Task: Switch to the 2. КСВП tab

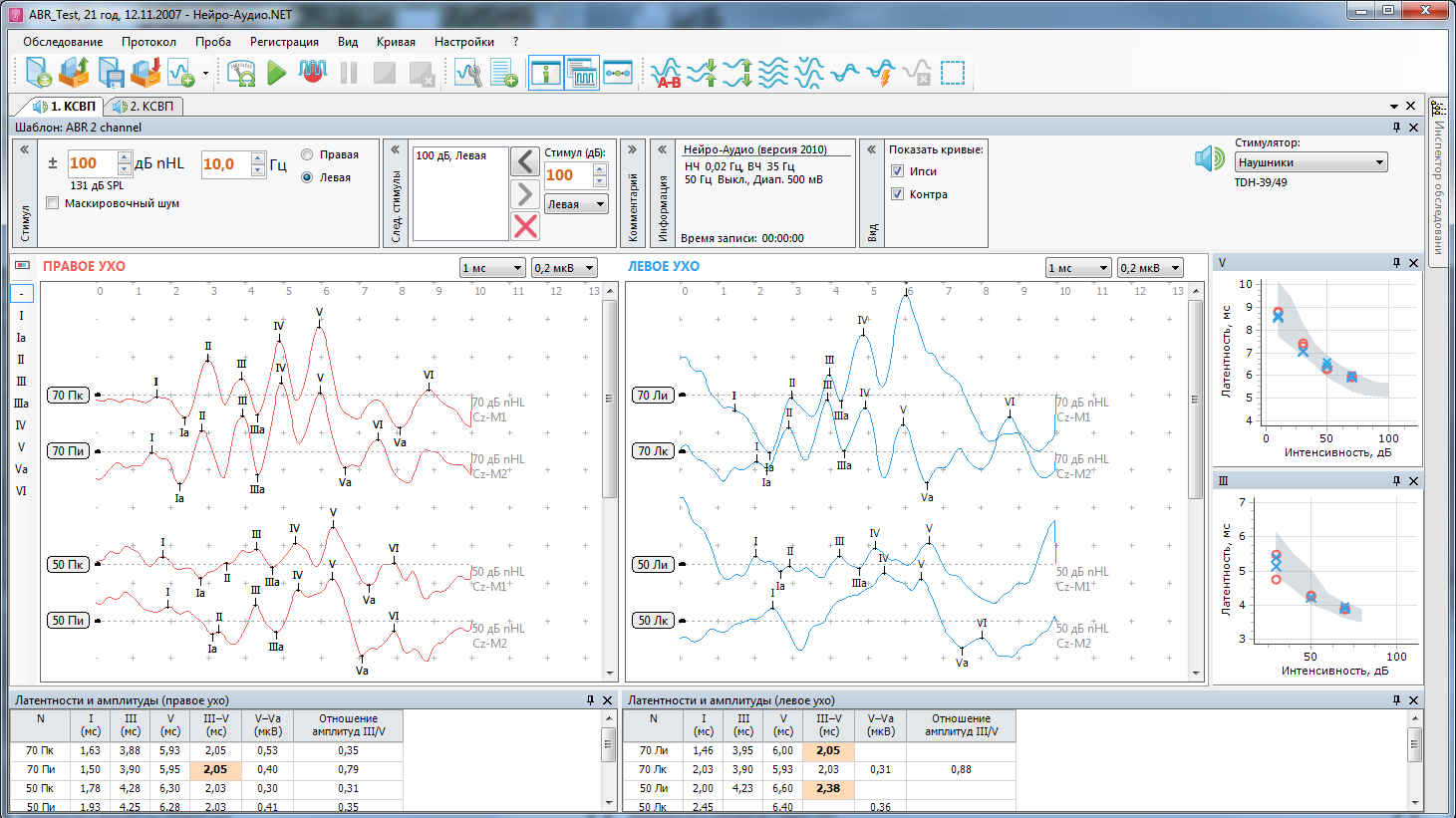Action: 144,106
